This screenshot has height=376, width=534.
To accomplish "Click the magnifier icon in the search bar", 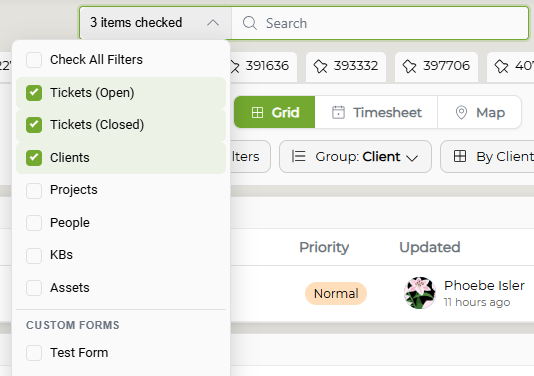I will (250, 23).
